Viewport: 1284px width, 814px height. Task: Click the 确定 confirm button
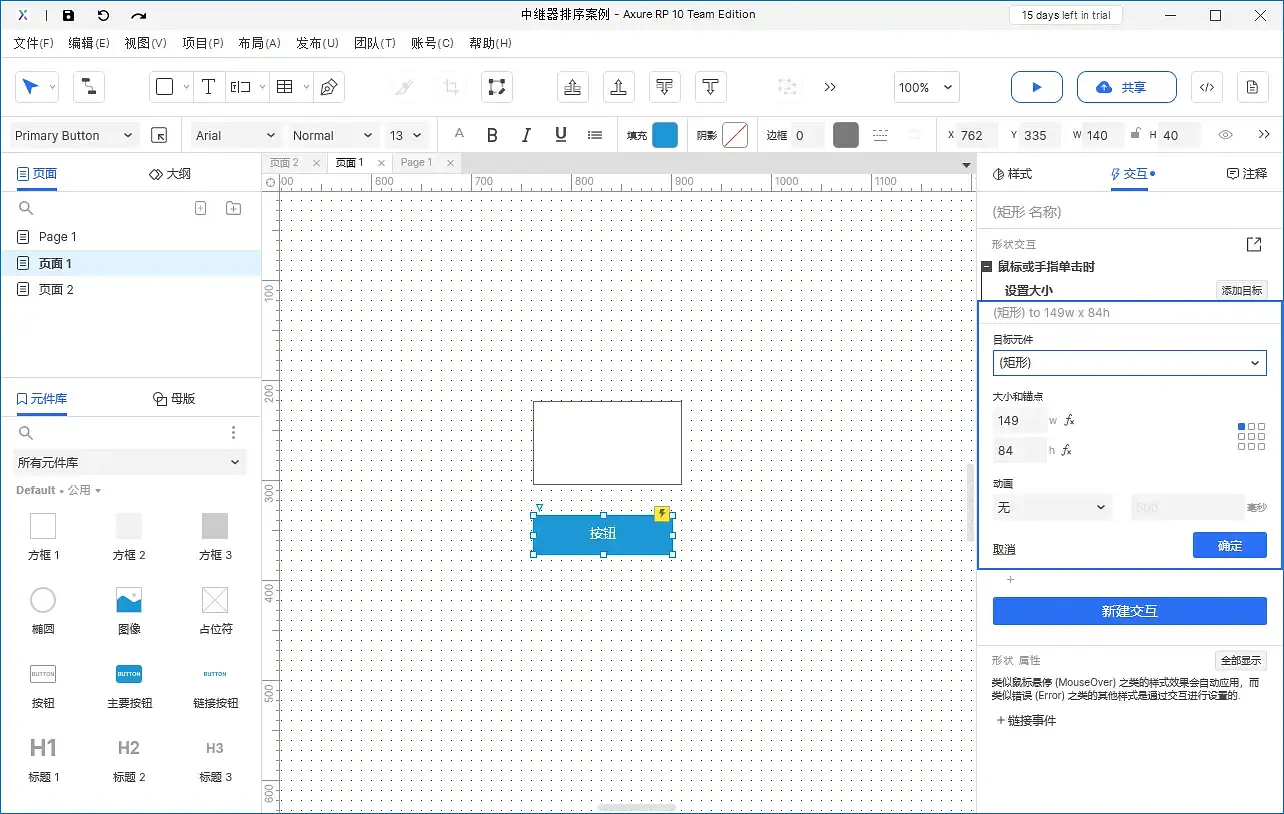coord(1229,545)
